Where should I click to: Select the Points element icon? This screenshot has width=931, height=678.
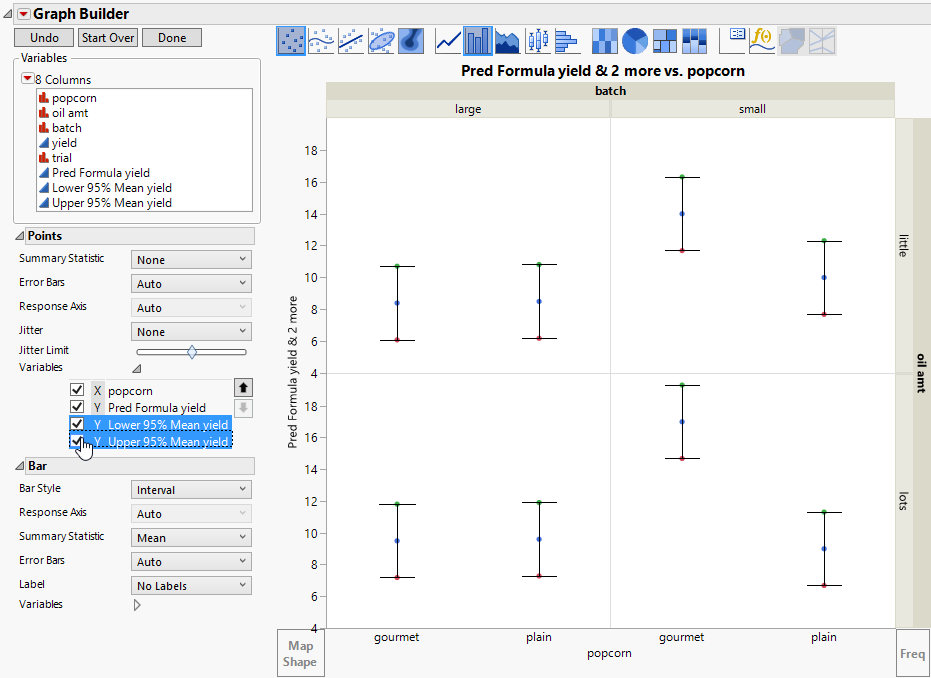[291, 41]
